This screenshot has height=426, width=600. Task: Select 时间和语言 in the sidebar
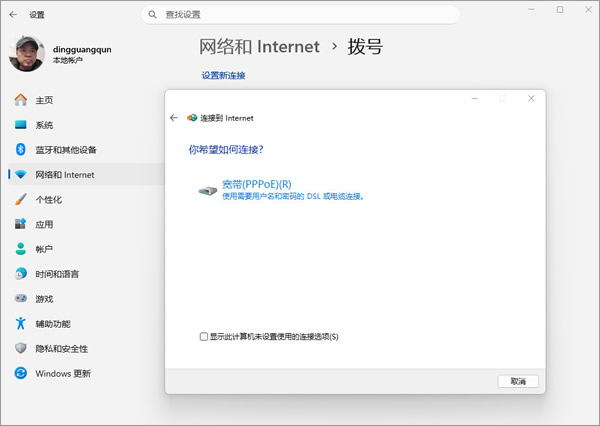click(56, 274)
